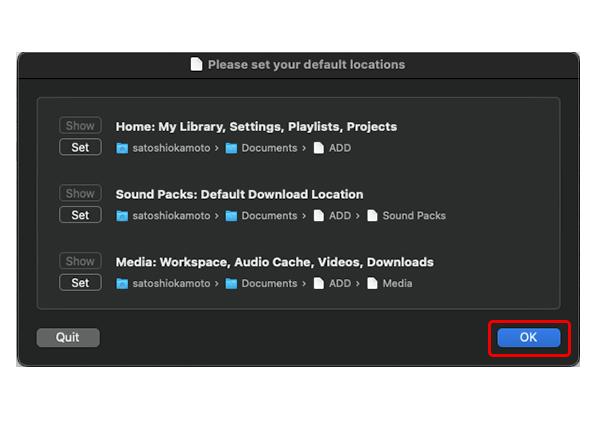The image size is (600, 429).
Task: Click Show for Sound Packs location
Action: pyautogui.click(x=80, y=193)
